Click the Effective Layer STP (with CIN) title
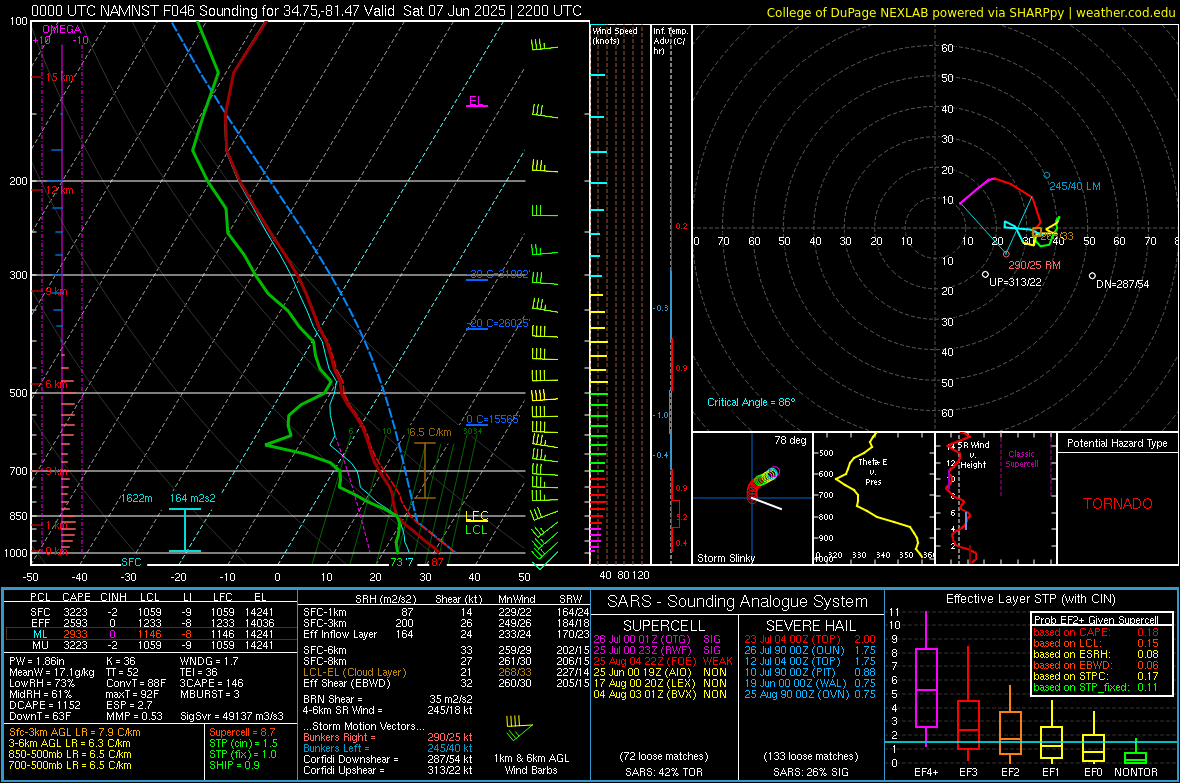Screen dimensions: 1180x783 pos(1030,599)
